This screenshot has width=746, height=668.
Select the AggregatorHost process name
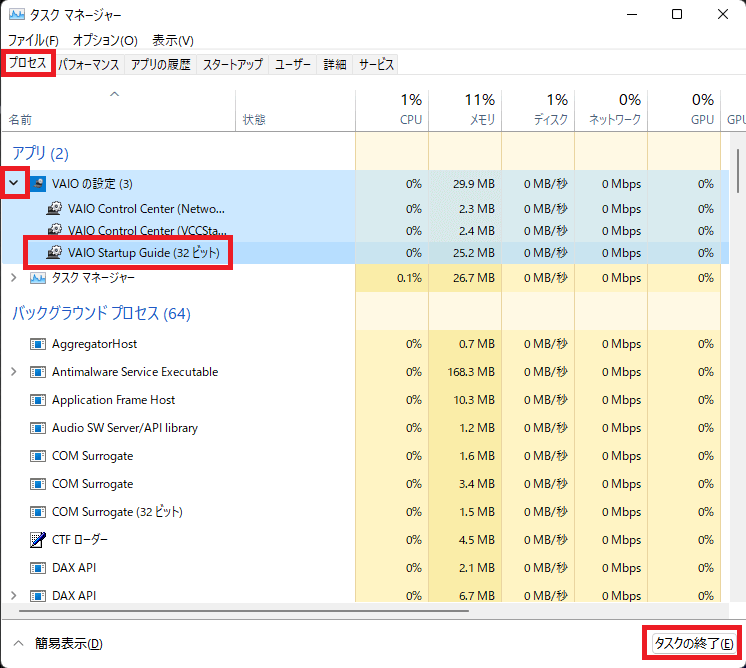pyautogui.click(x=94, y=344)
